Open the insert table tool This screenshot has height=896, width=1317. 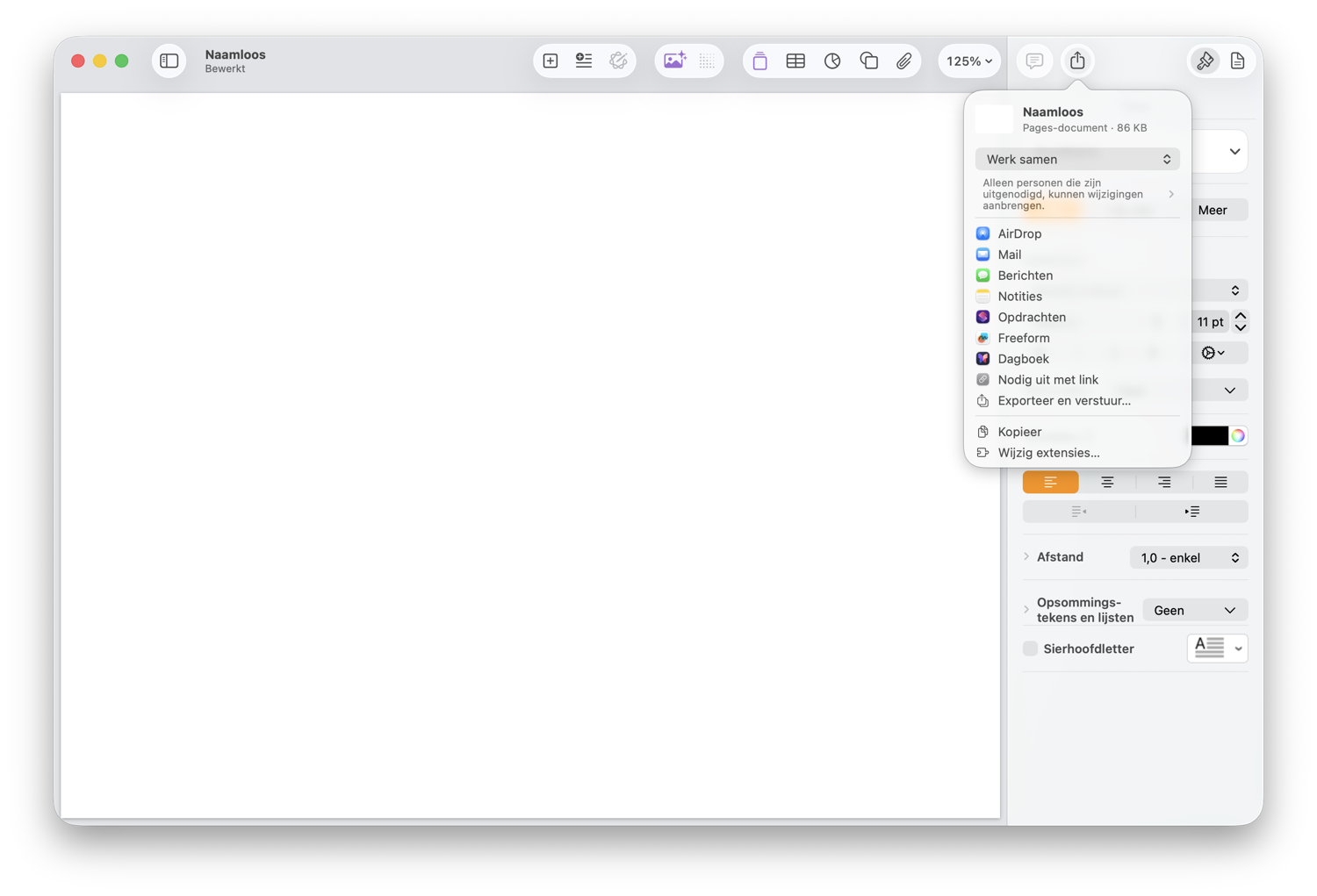tap(795, 61)
